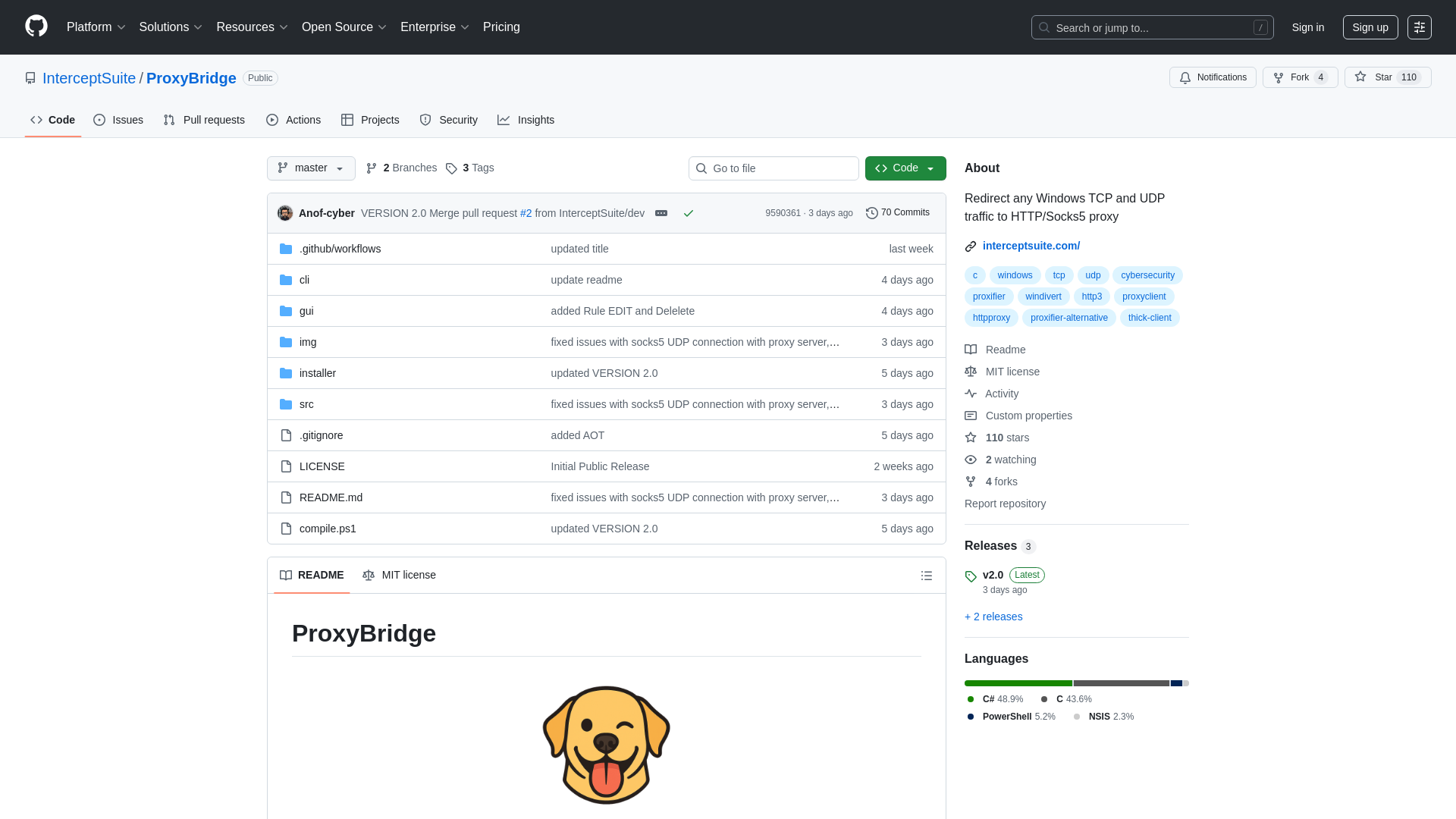The image size is (1456, 819).
Task: Open the master branch selector
Action: coord(310,168)
